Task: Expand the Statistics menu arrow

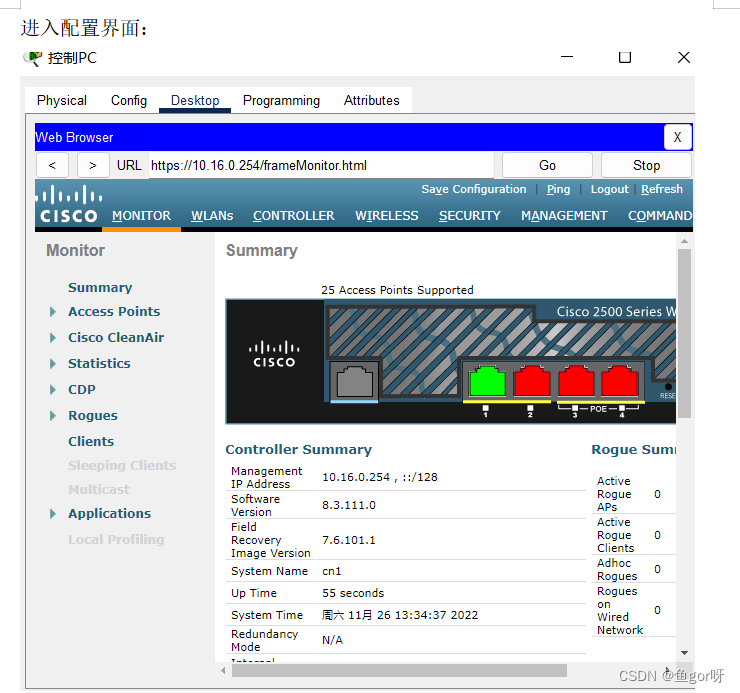Action: pyautogui.click(x=53, y=363)
